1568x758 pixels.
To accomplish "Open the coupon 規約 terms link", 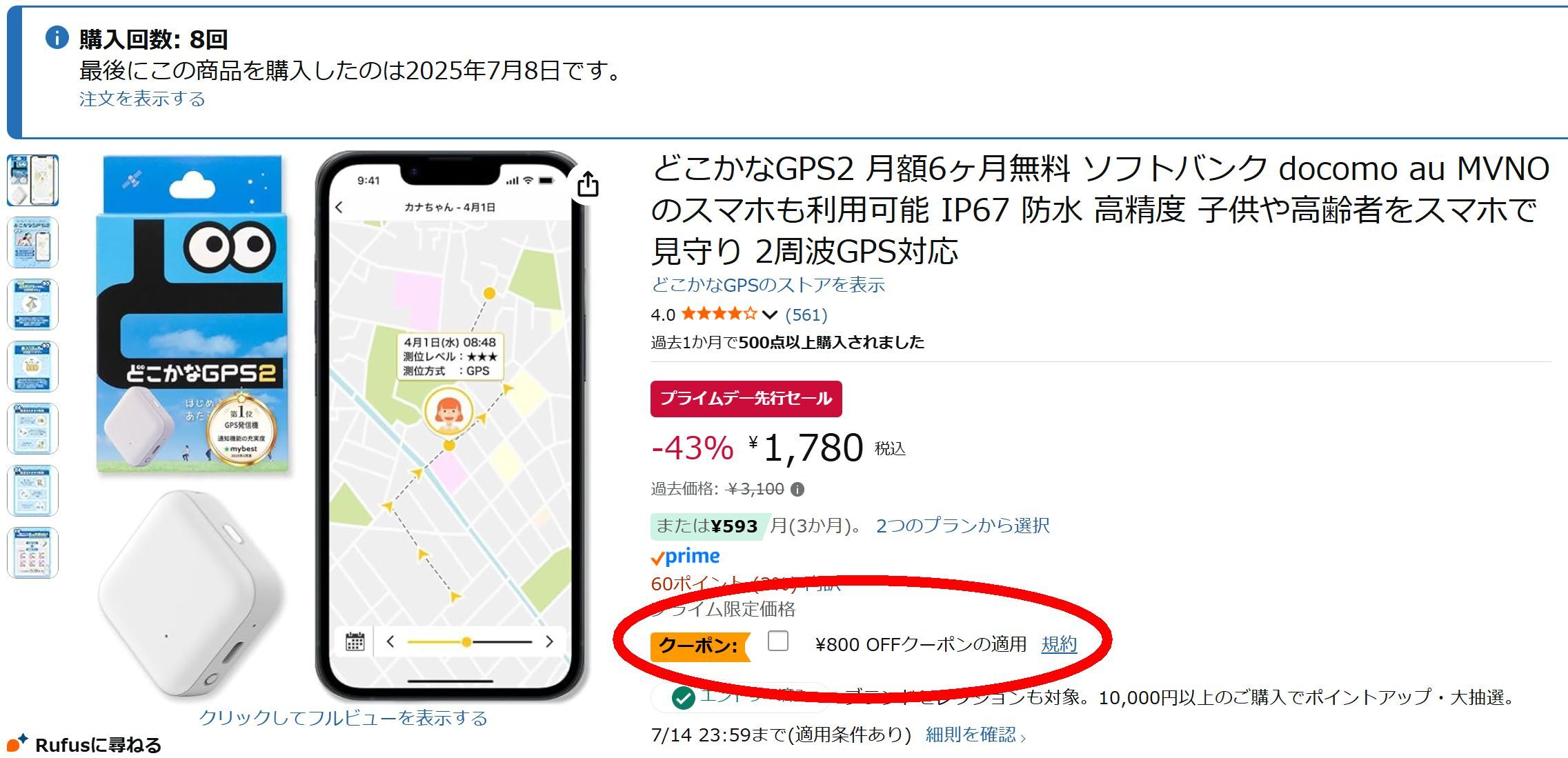I will [x=1059, y=644].
